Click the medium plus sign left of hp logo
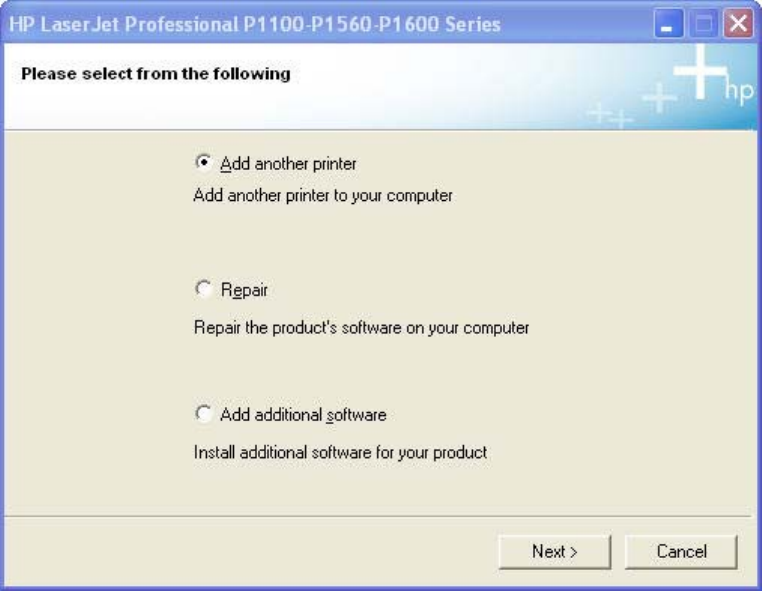Image resolution: width=762 pixels, height=591 pixels. (x=658, y=98)
